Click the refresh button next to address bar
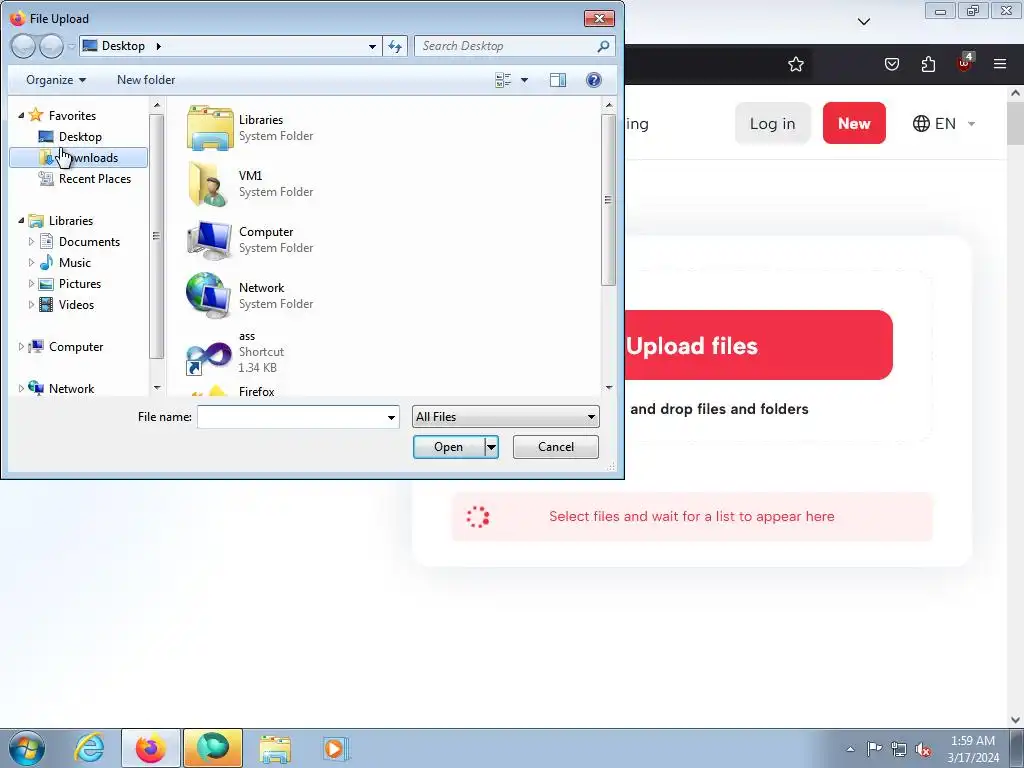 tap(395, 46)
